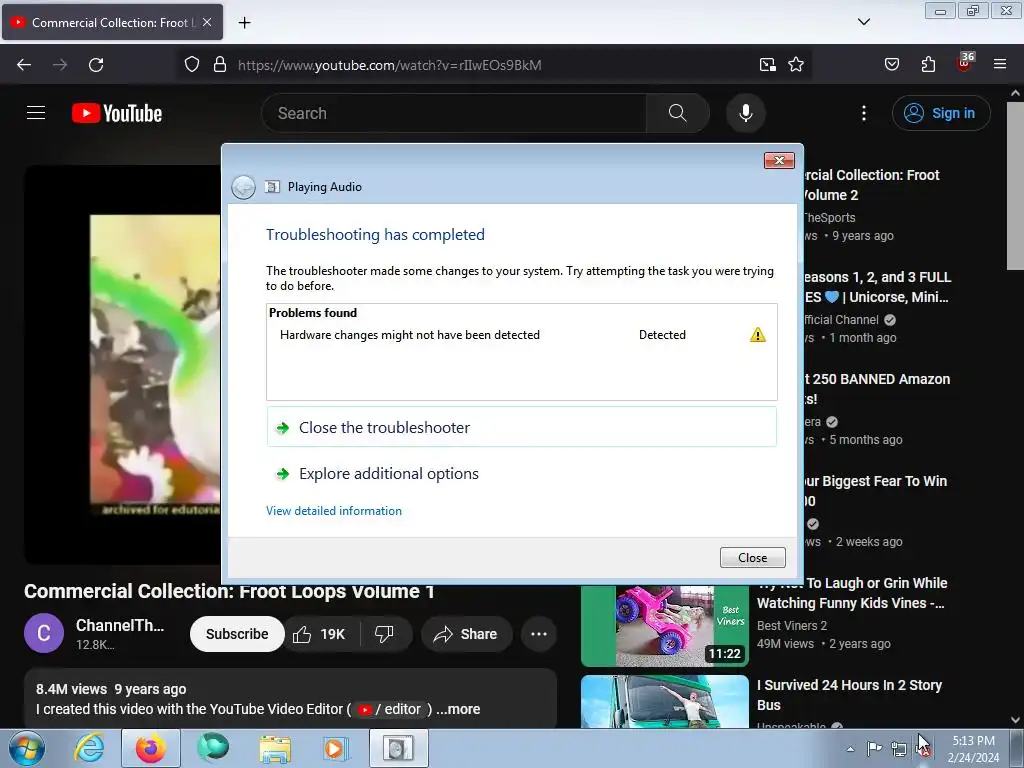
Task: Dislike the video
Action: [x=384, y=634]
